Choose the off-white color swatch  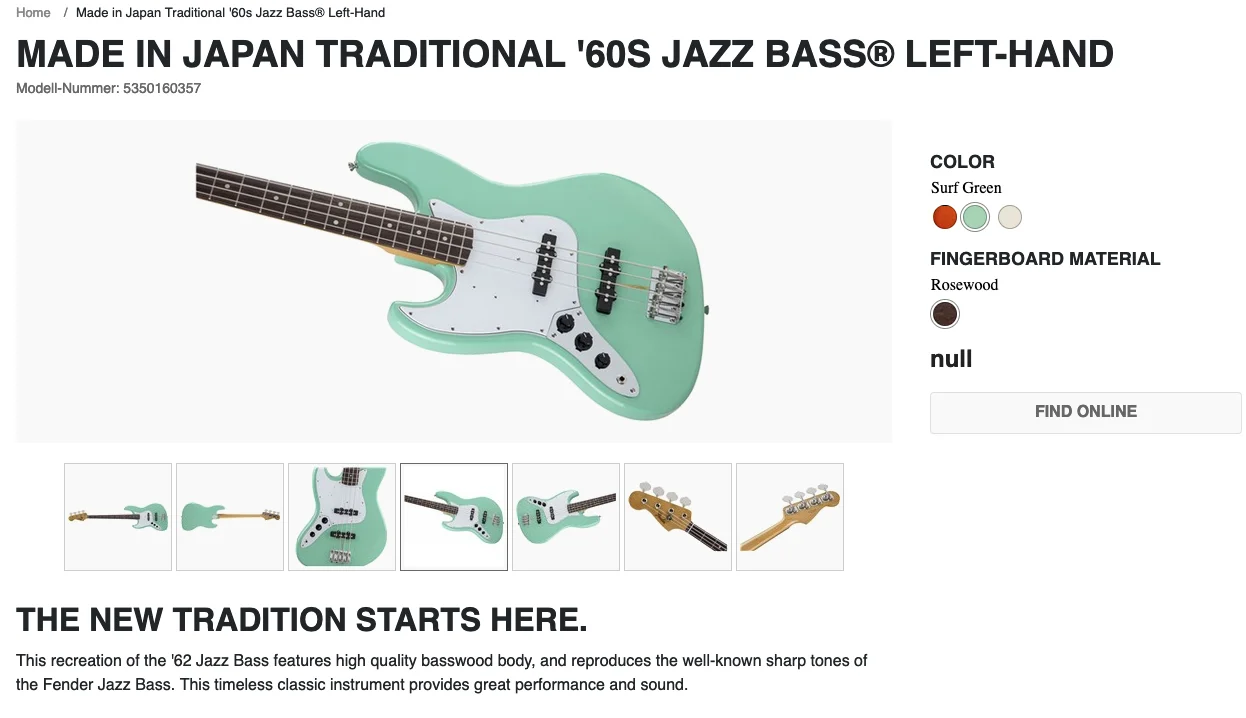click(1010, 217)
